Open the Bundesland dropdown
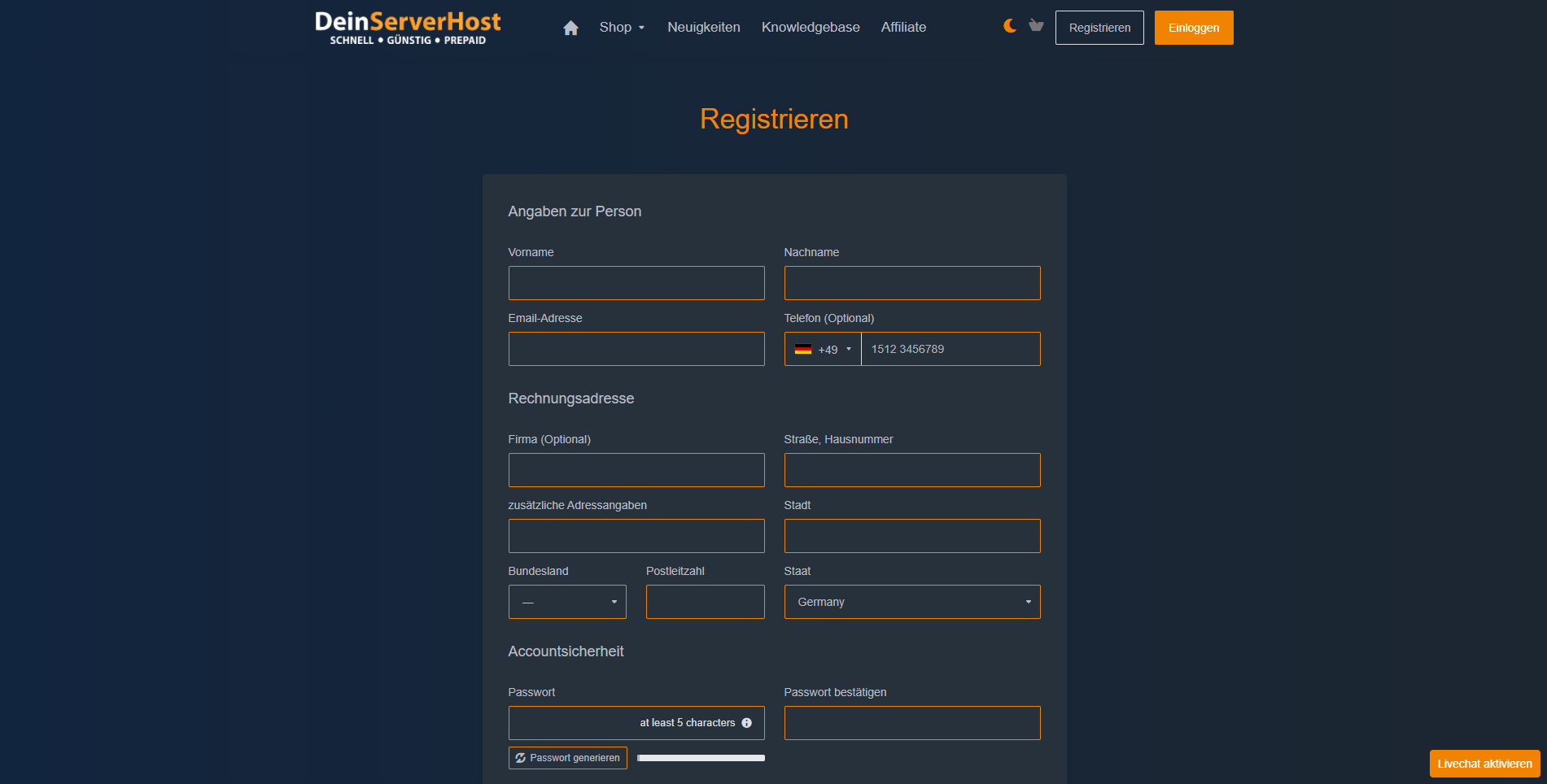Image resolution: width=1547 pixels, height=784 pixels. [x=567, y=602]
